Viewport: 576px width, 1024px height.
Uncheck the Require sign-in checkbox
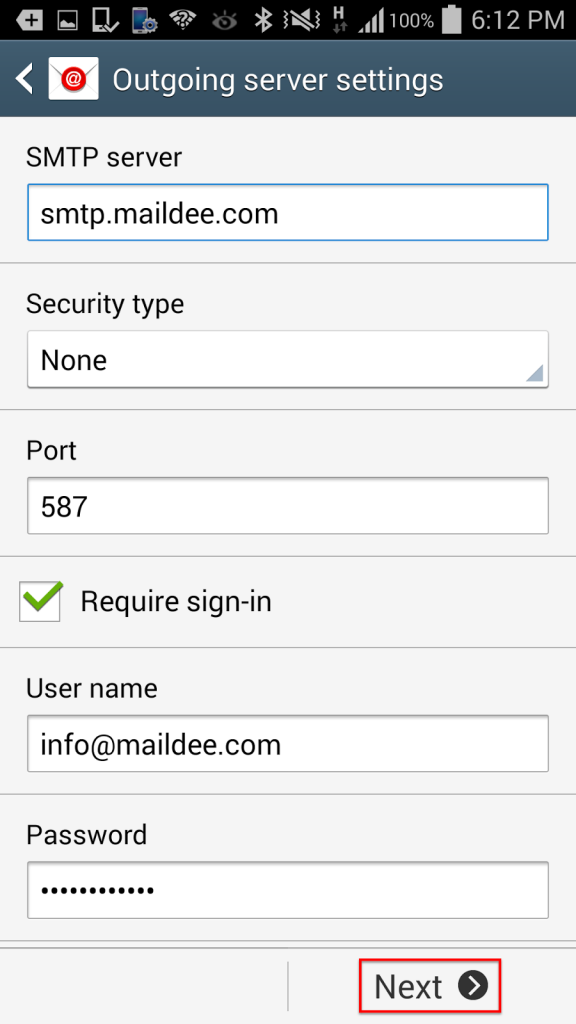click(40, 601)
